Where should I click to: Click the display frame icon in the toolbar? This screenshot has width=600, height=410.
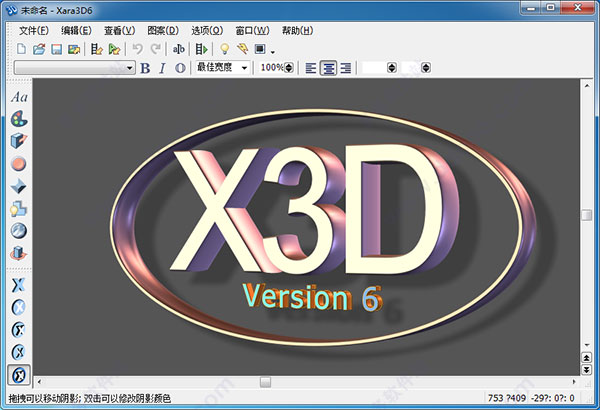point(260,49)
